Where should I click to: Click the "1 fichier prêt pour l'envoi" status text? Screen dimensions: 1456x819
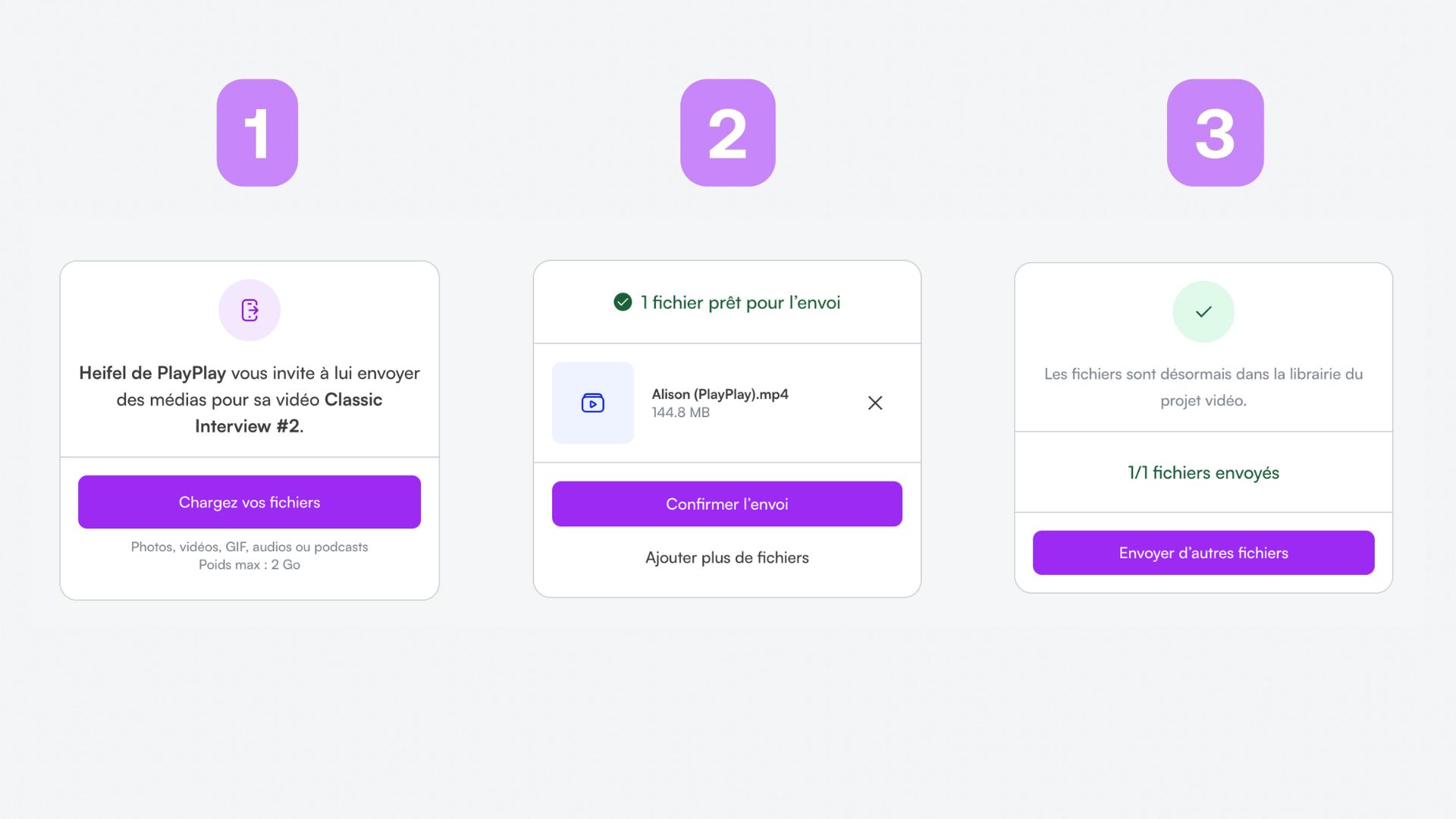pos(740,303)
